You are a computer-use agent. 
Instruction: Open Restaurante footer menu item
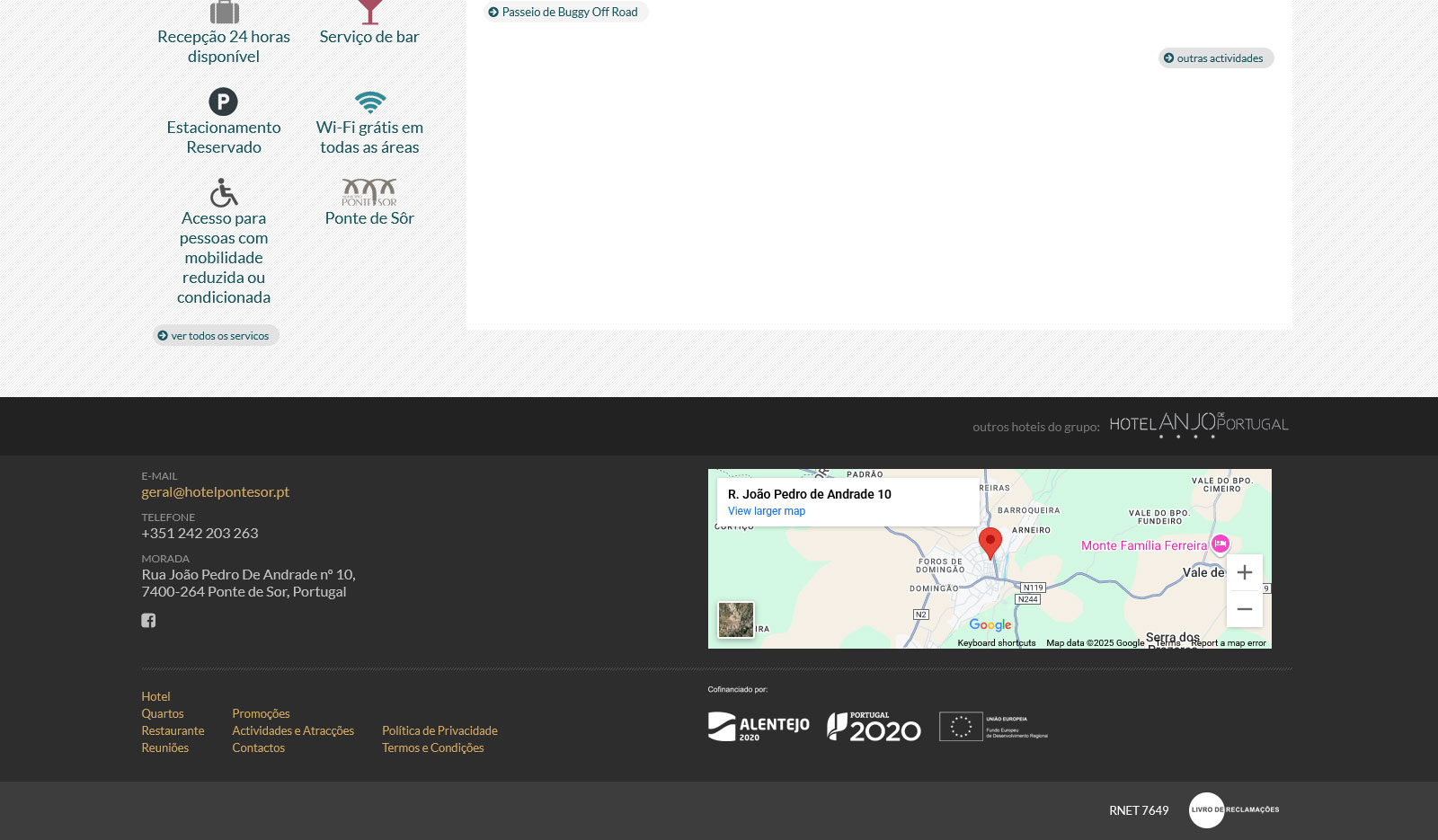point(173,731)
